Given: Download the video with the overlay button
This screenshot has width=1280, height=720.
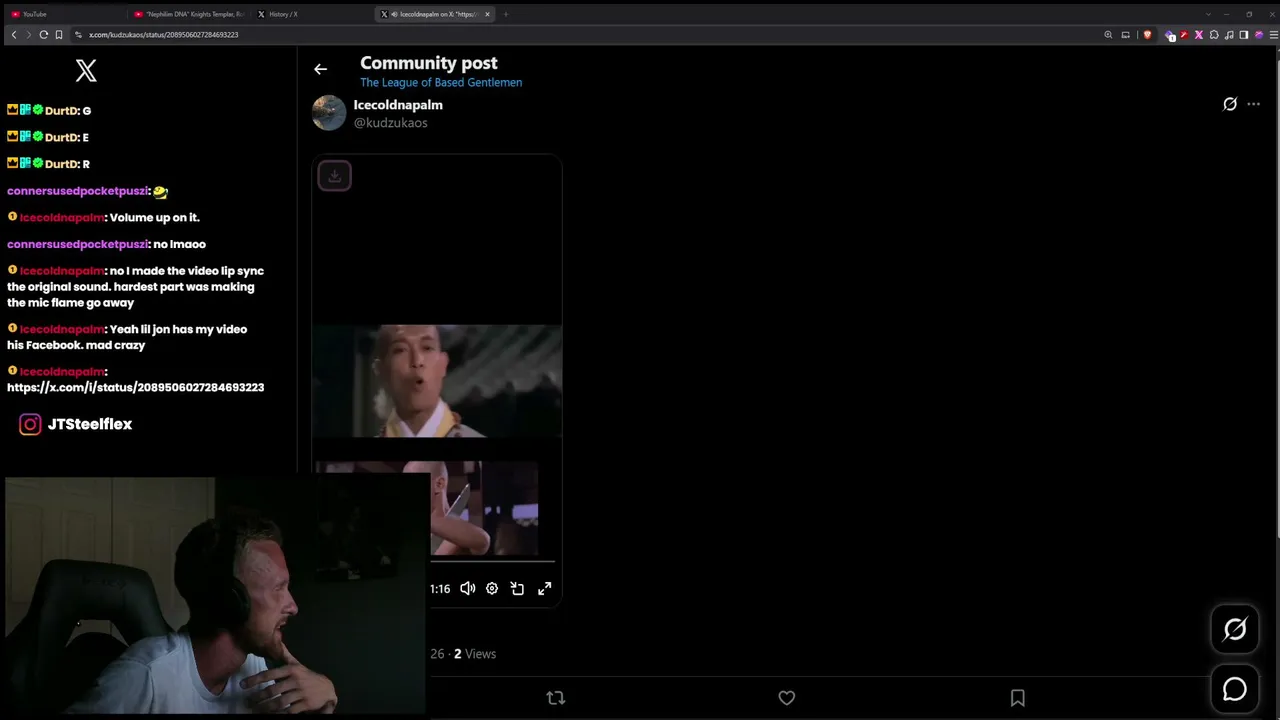Looking at the screenshot, I should click(x=335, y=176).
